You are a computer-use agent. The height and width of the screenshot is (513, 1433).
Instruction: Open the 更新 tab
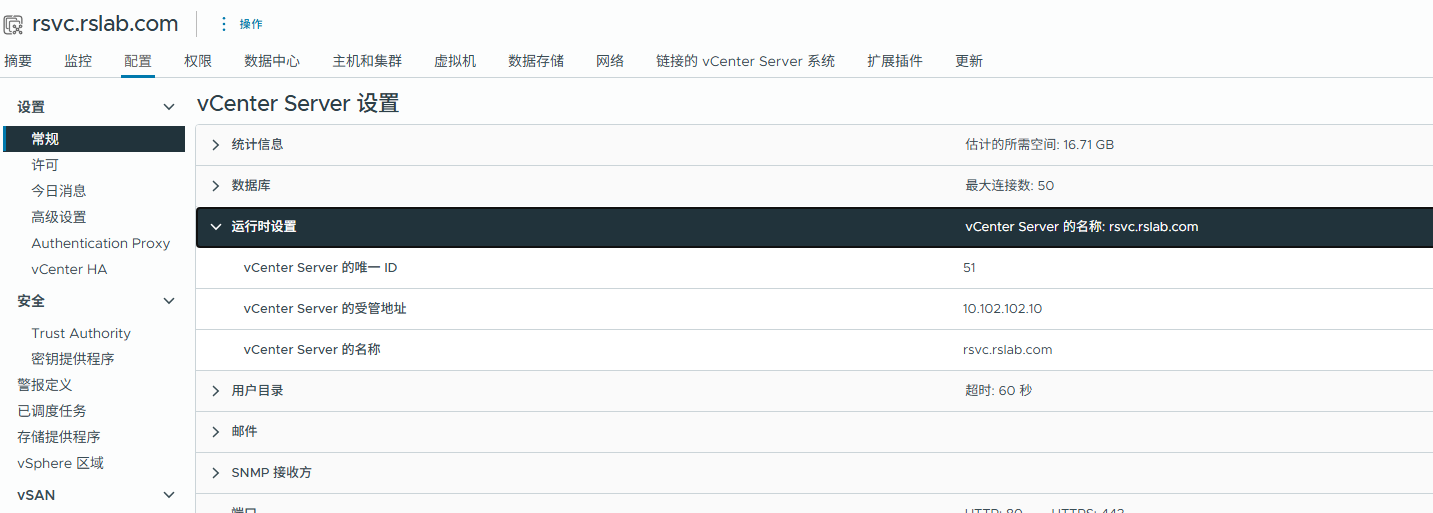pyautogui.click(x=969, y=61)
